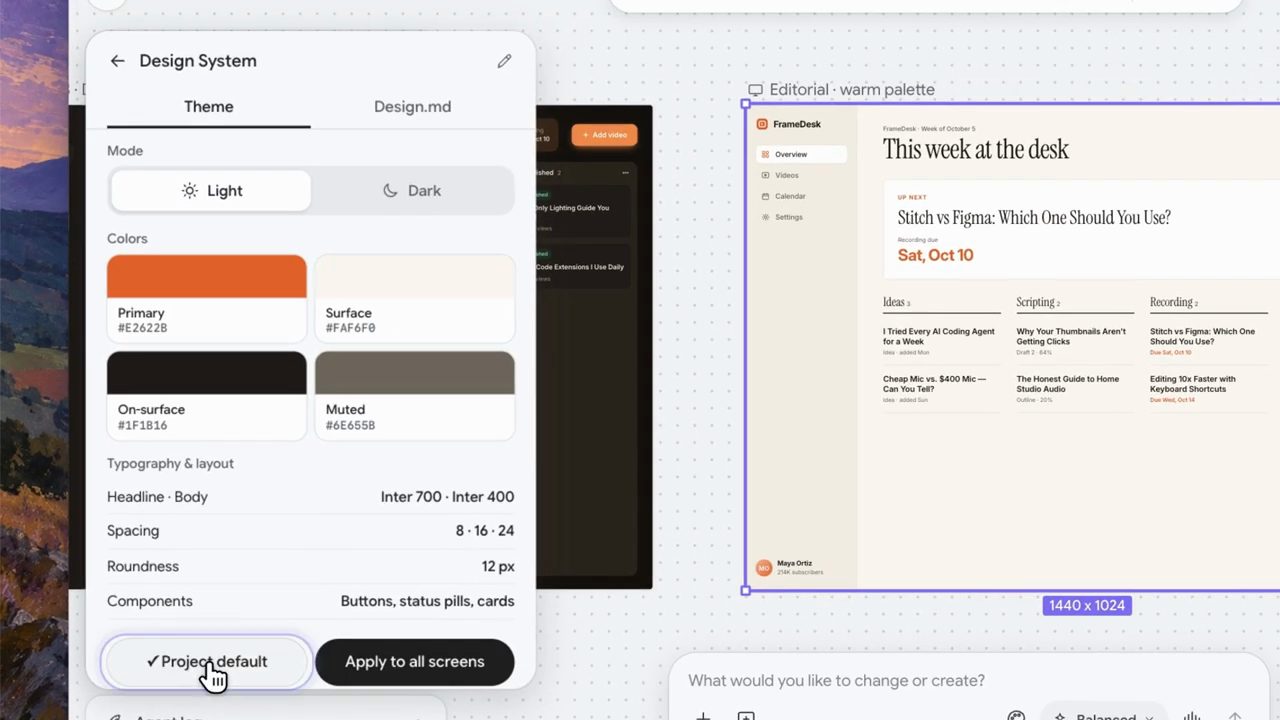Click the 'Sat, Oct 10' recording due date
This screenshot has width=1280, height=720.
[x=935, y=255]
